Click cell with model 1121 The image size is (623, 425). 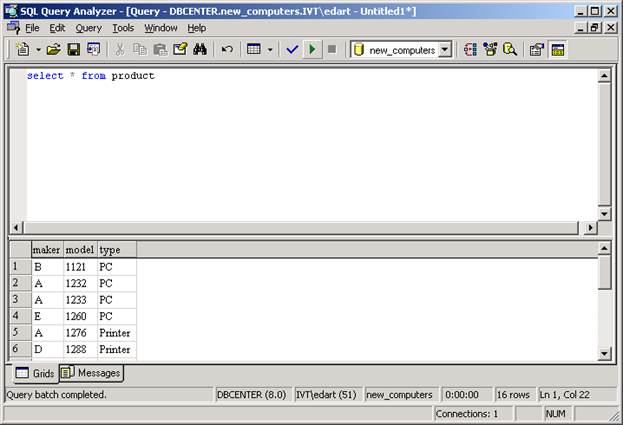point(80,267)
